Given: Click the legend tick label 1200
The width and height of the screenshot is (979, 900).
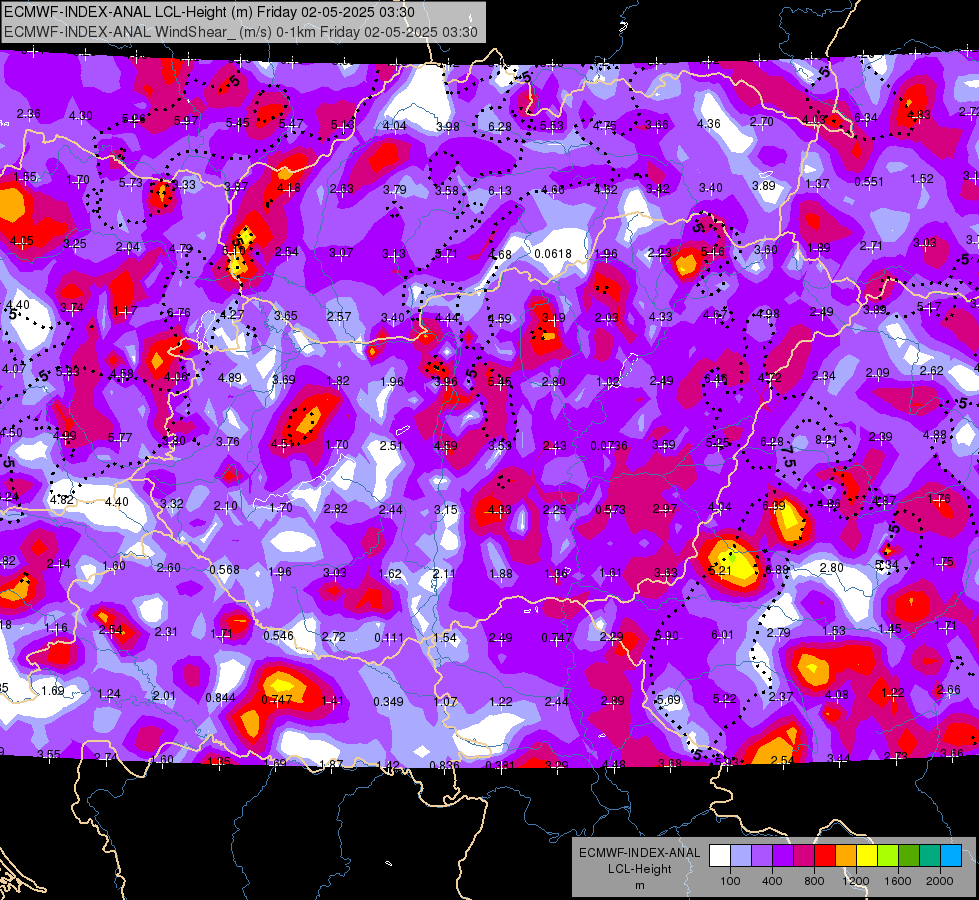Looking at the screenshot, I should pos(855,881).
